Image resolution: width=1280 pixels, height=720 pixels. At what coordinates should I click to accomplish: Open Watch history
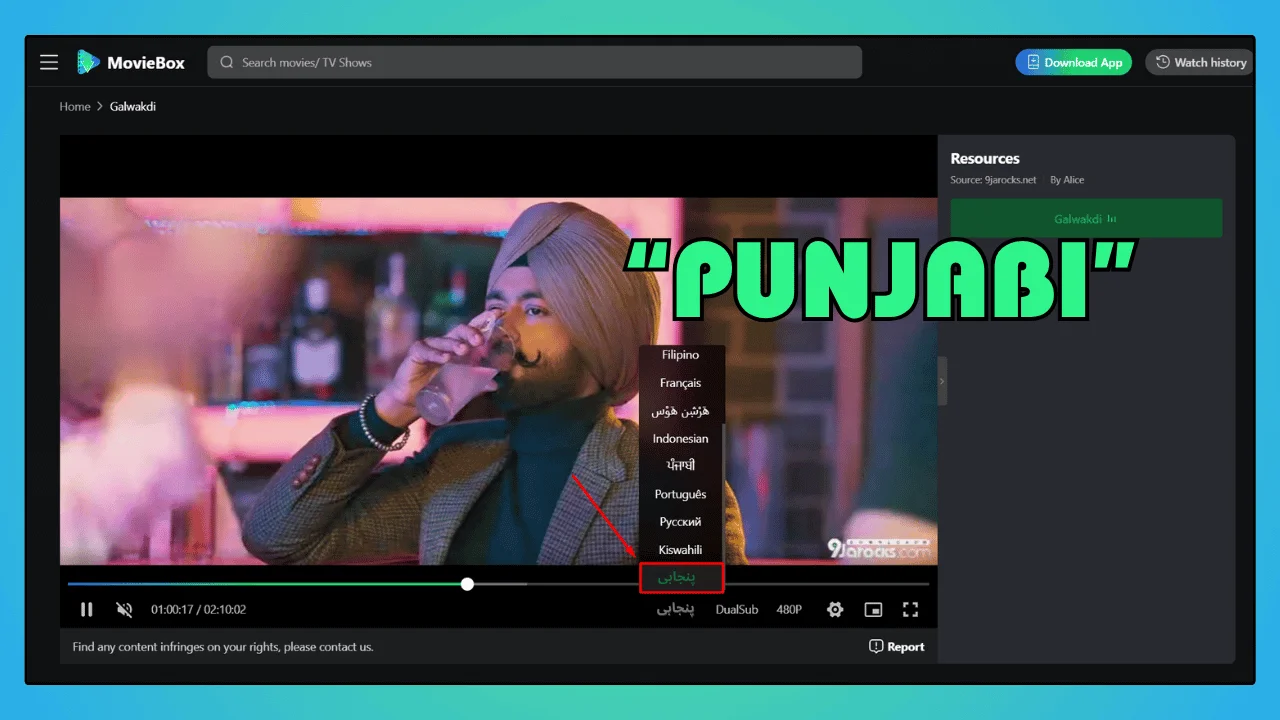[x=1201, y=62]
